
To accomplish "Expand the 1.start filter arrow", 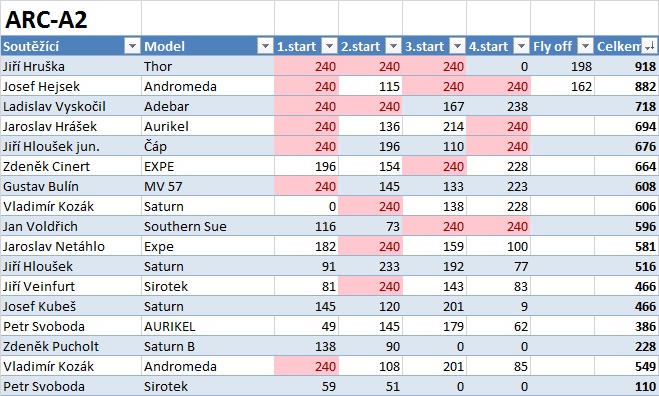I will tap(330, 46).
